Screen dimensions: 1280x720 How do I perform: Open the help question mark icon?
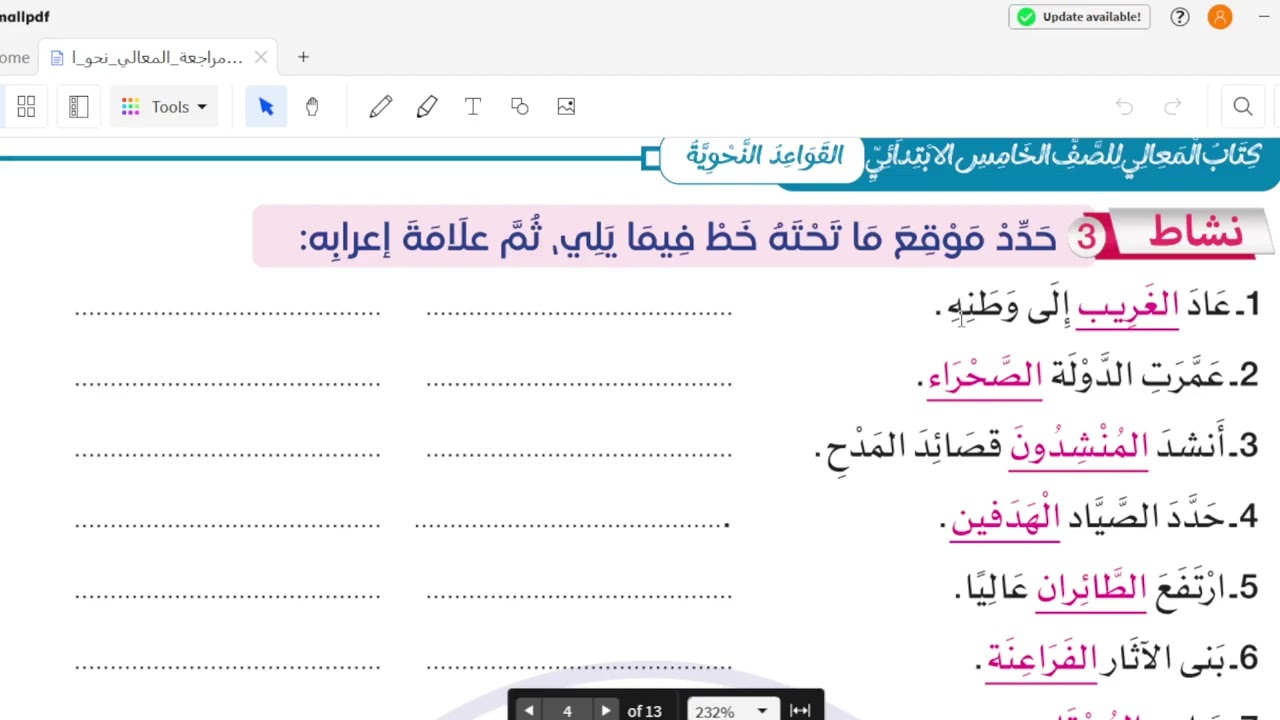click(x=1180, y=16)
